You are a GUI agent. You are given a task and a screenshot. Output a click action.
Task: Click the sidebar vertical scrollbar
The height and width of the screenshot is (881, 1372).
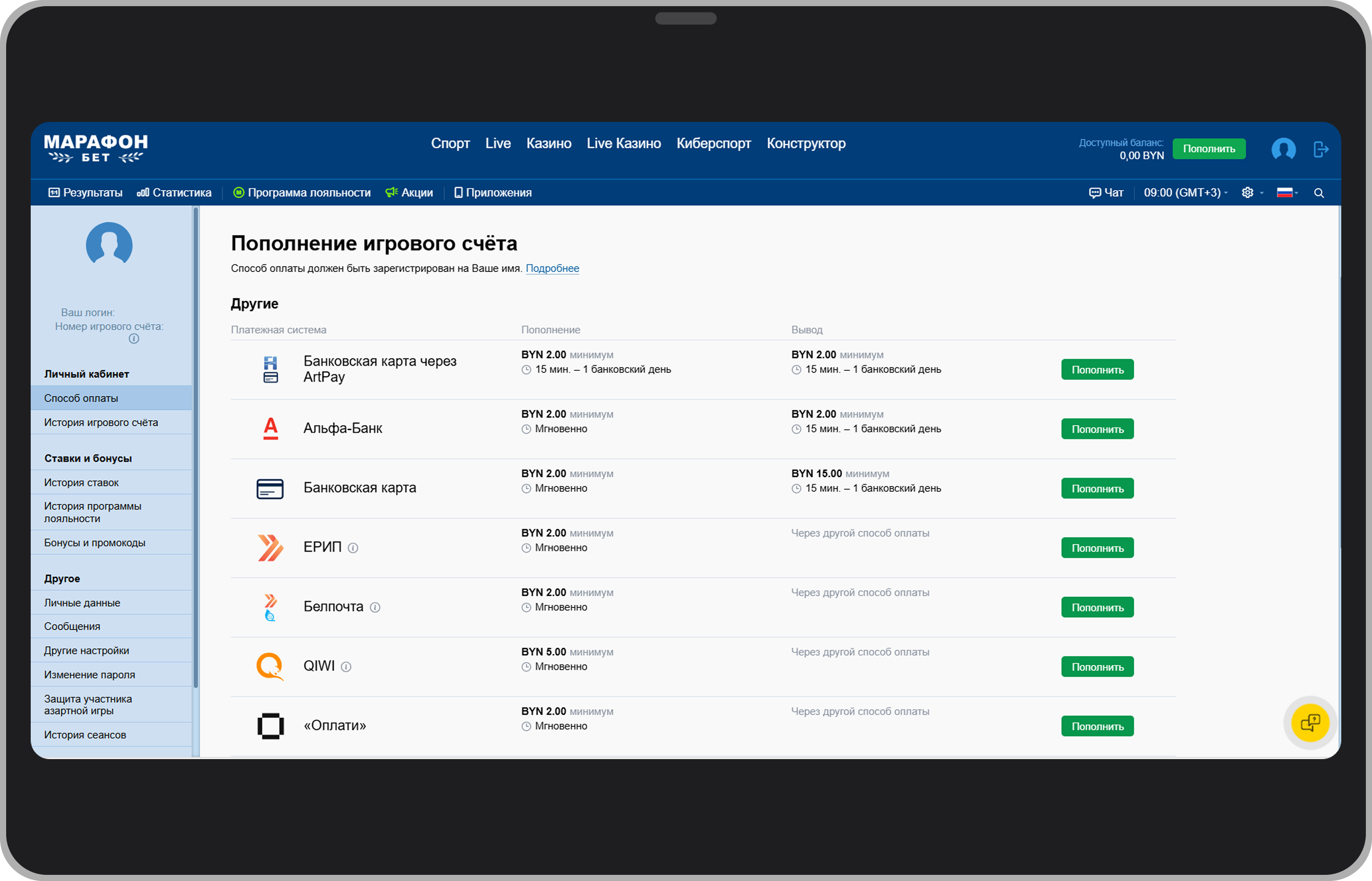196,446
